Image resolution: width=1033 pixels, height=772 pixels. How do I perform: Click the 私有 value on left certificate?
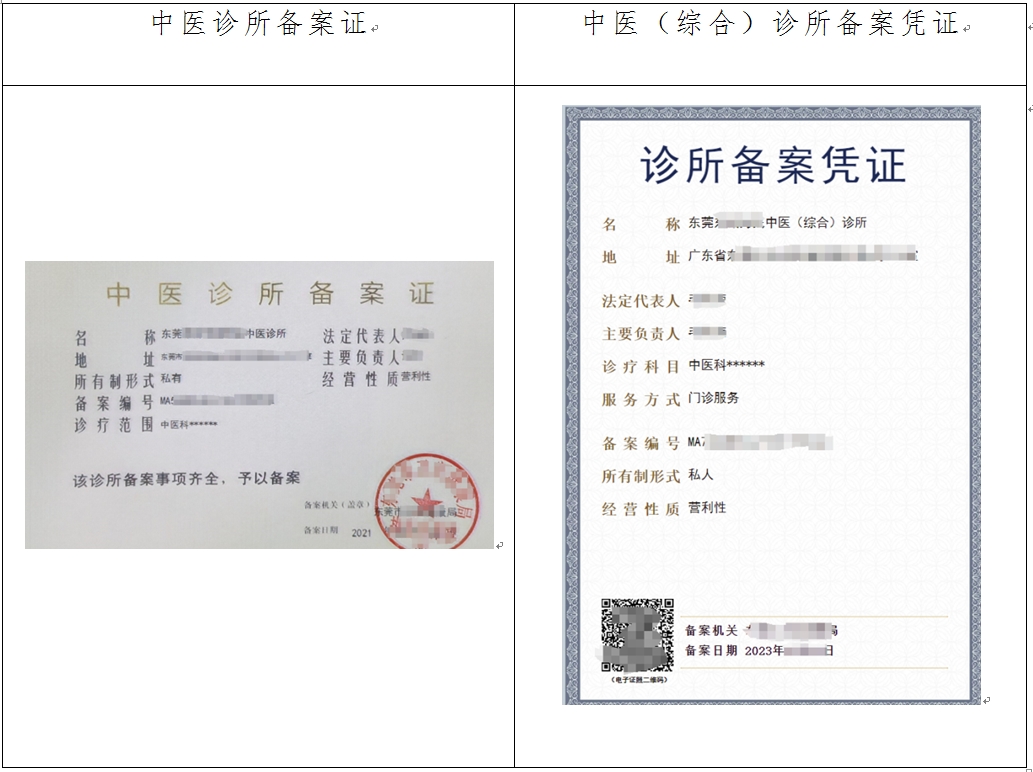[x=171, y=379]
